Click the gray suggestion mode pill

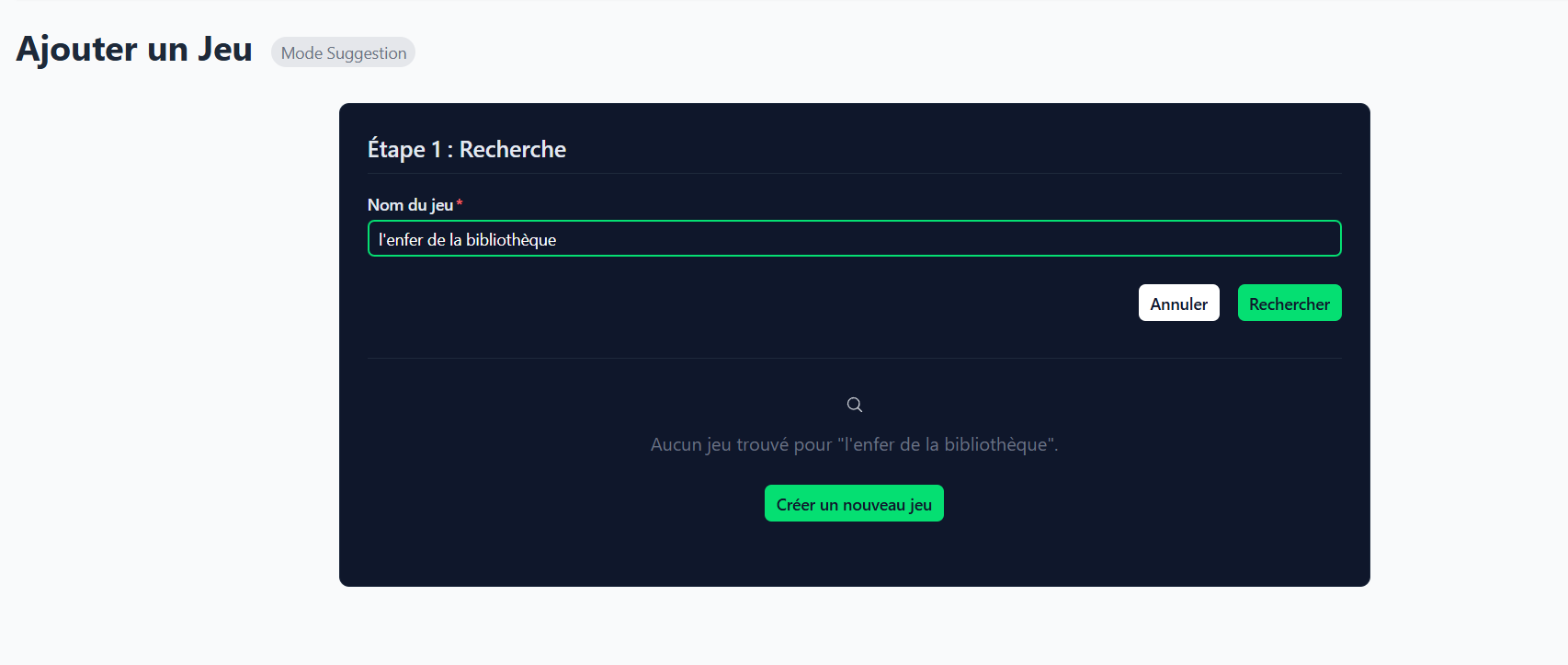pyautogui.click(x=343, y=52)
